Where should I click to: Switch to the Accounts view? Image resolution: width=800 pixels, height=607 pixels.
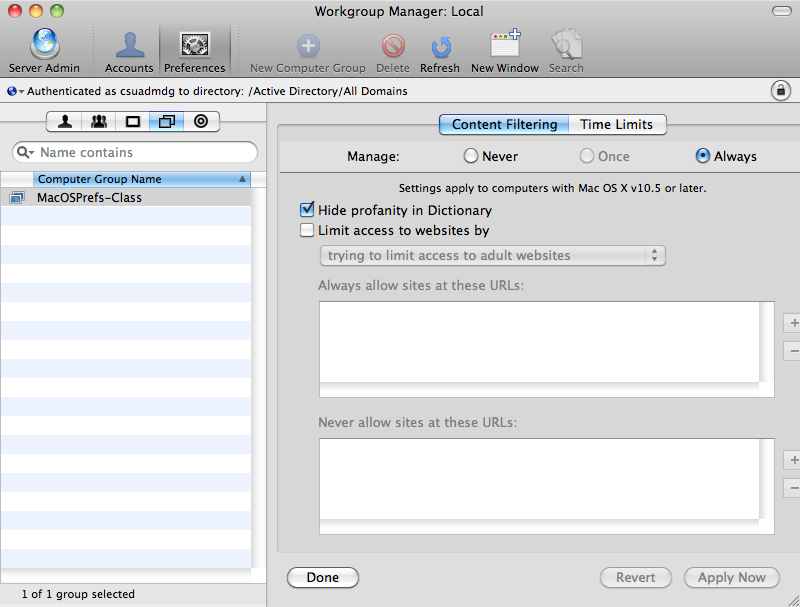click(x=129, y=51)
